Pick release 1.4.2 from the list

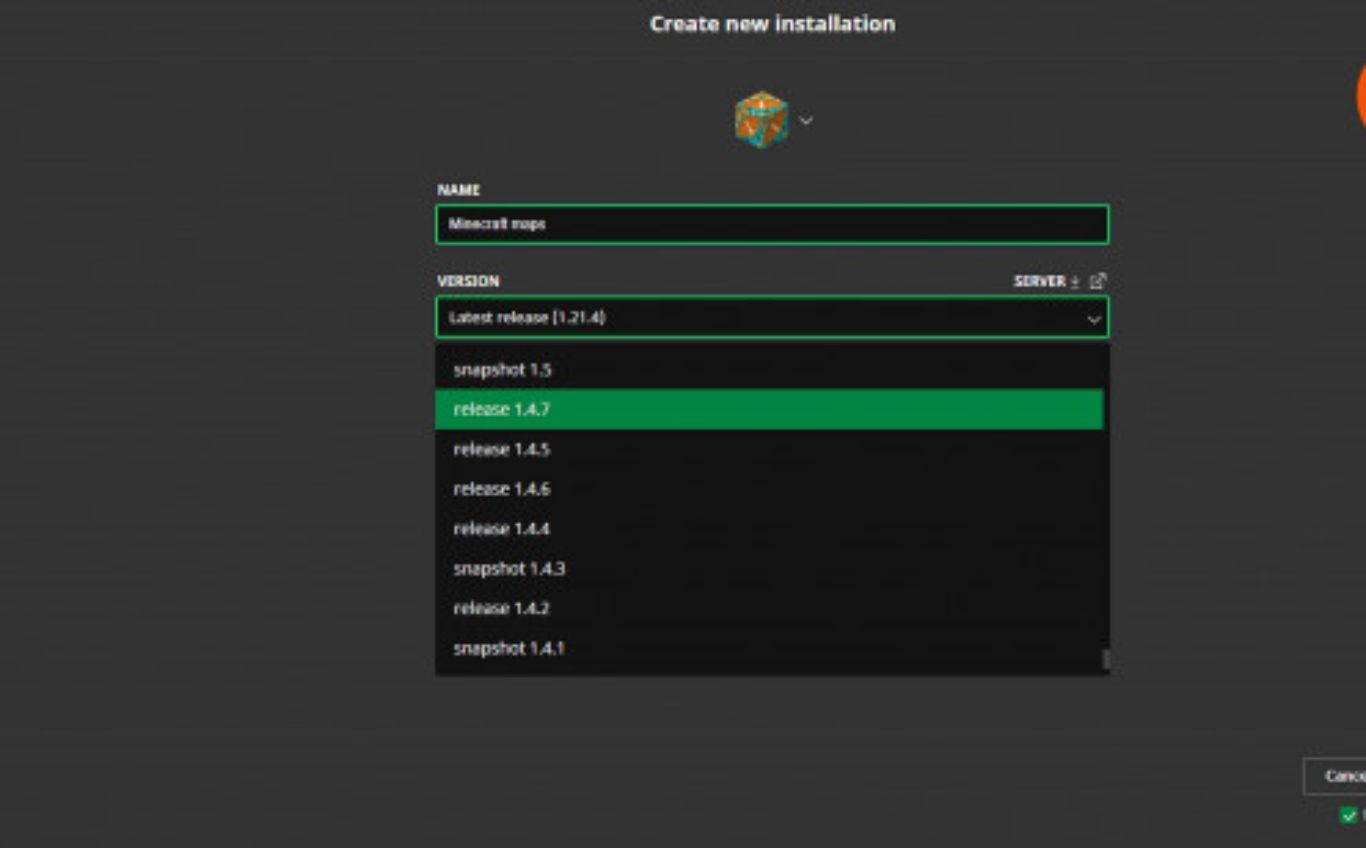pyautogui.click(x=770, y=608)
